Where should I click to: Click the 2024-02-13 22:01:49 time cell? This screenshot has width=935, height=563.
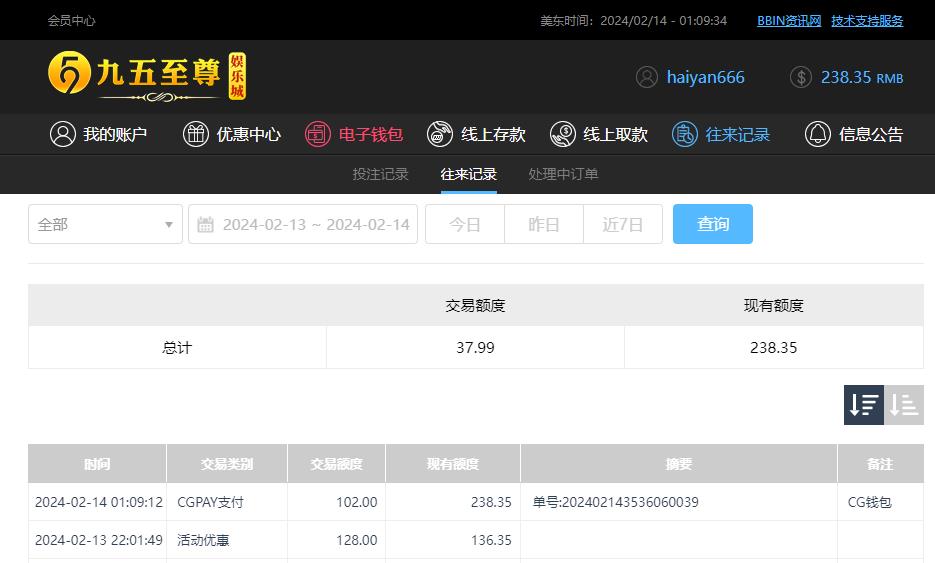99,540
